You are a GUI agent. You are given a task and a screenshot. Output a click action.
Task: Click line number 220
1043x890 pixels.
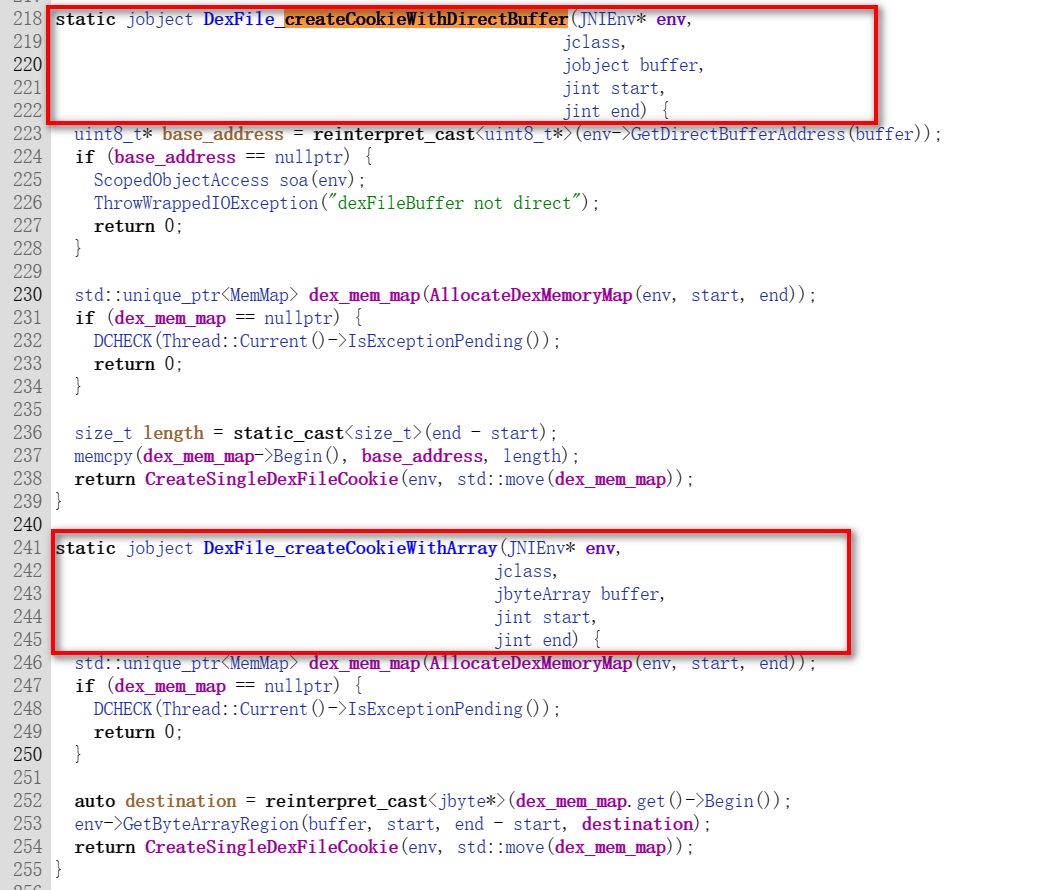coord(28,65)
